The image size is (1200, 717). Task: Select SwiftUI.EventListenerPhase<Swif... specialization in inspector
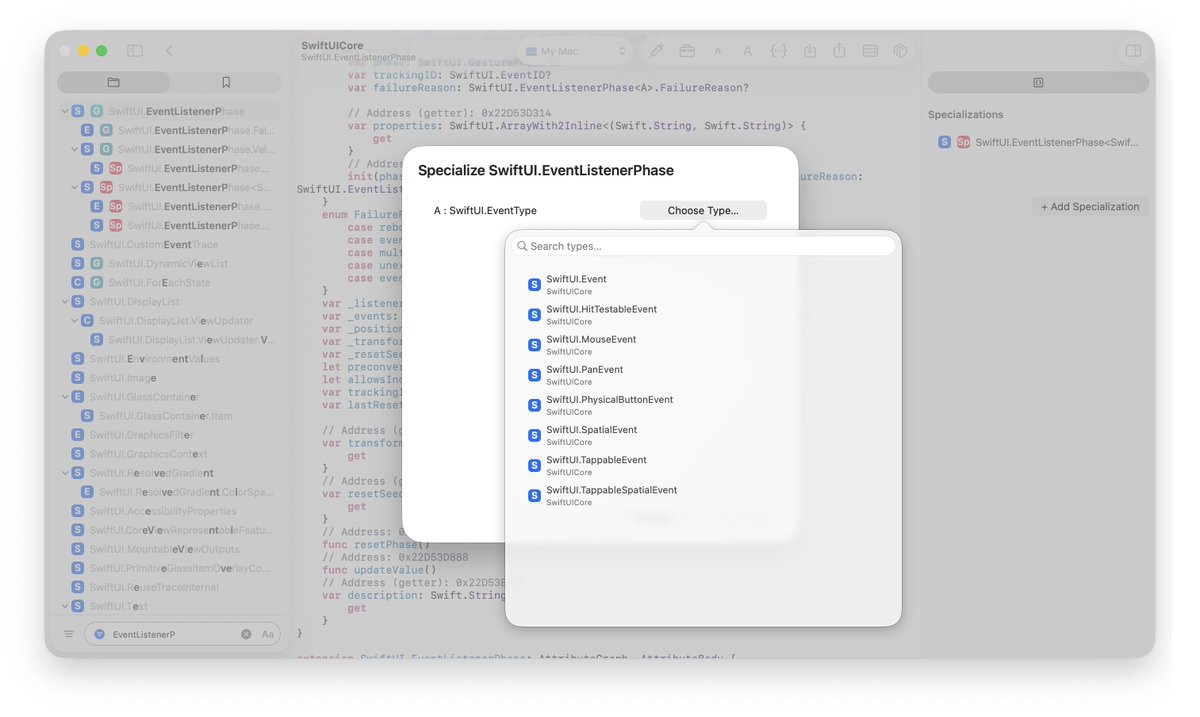coord(1038,142)
